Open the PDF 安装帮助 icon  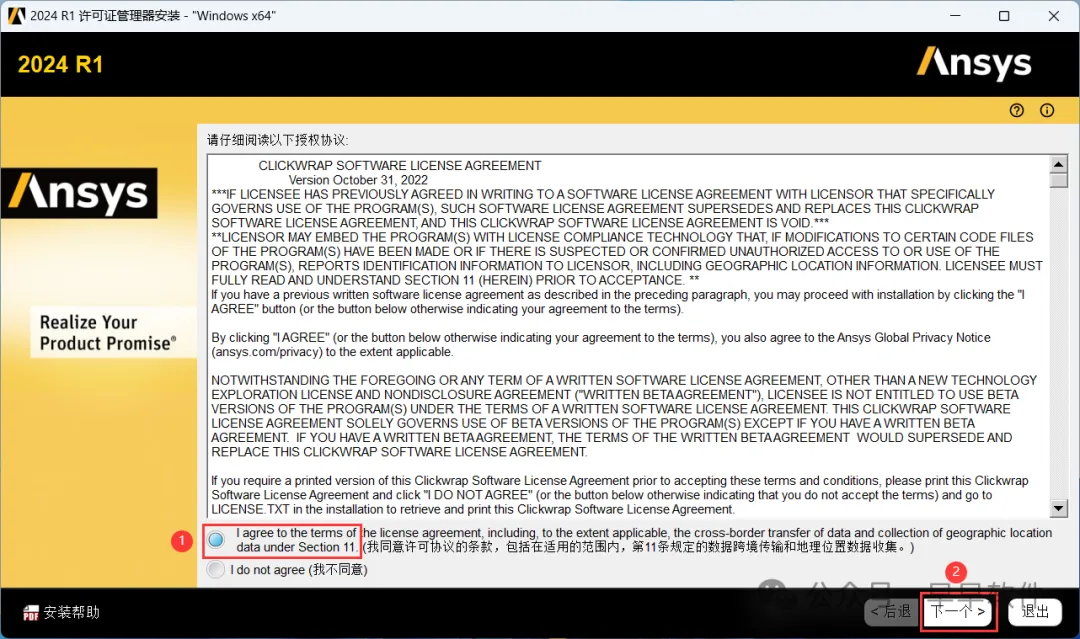pos(31,613)
